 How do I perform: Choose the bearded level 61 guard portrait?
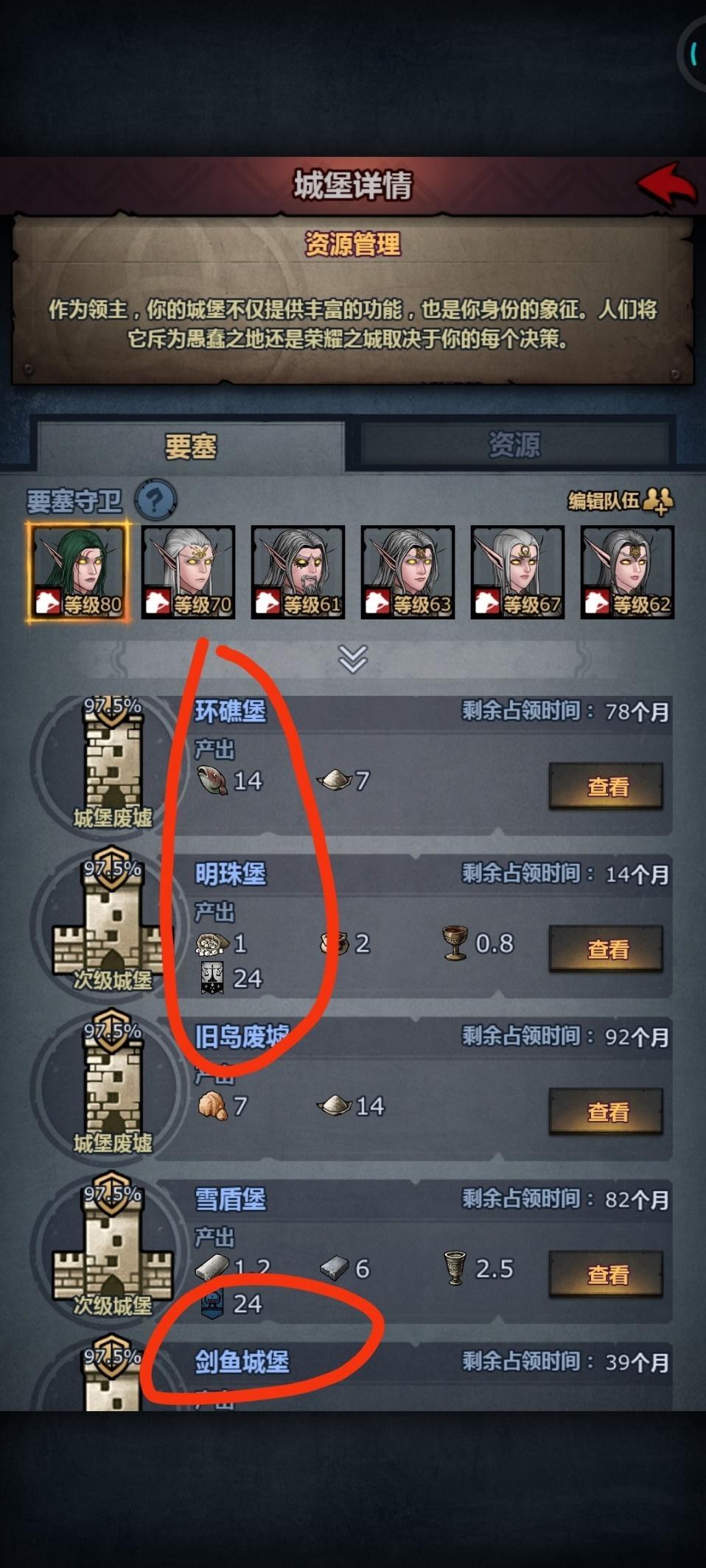[298, 572]
